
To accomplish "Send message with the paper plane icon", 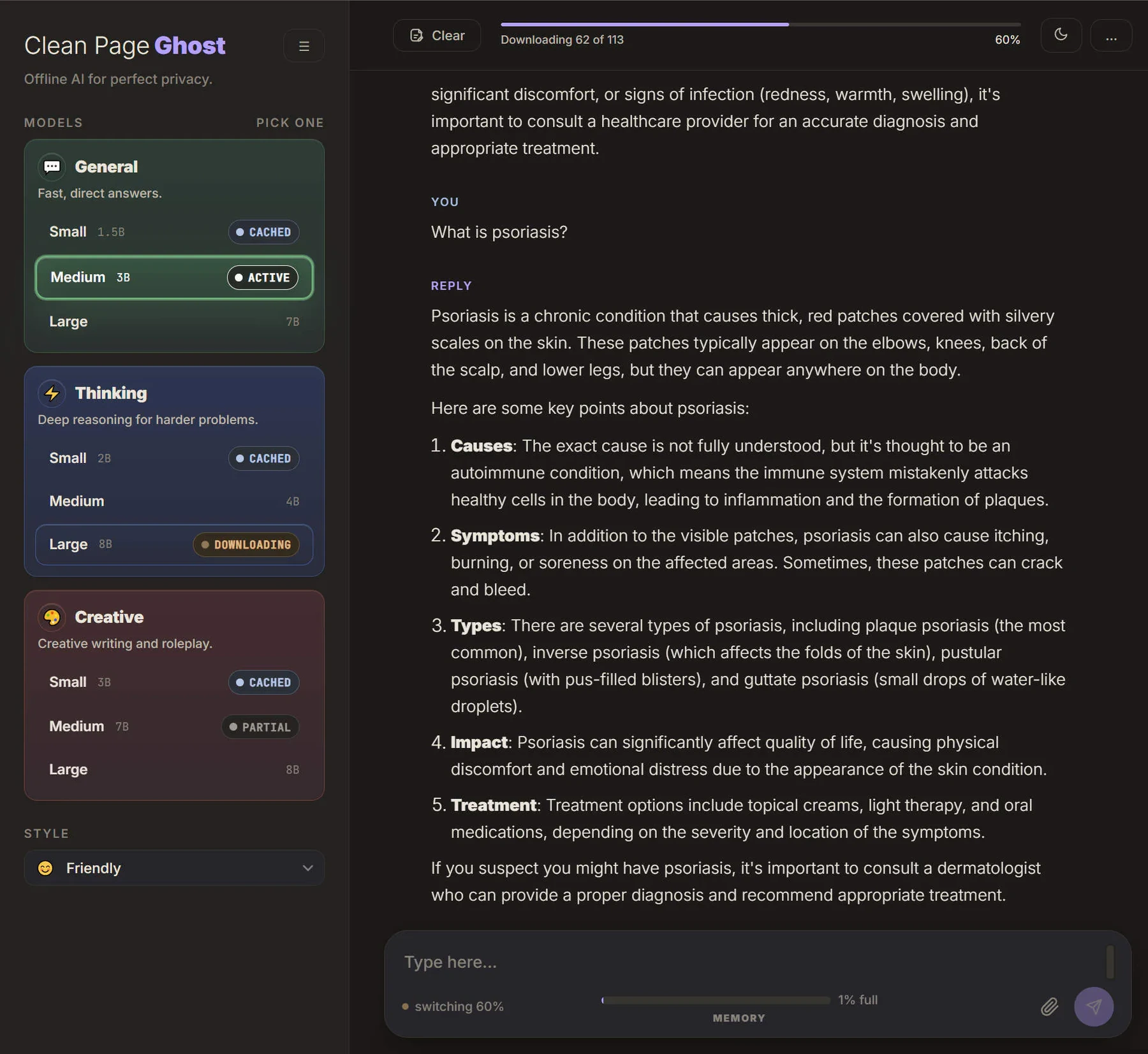I will (x=1093, y=1006).
